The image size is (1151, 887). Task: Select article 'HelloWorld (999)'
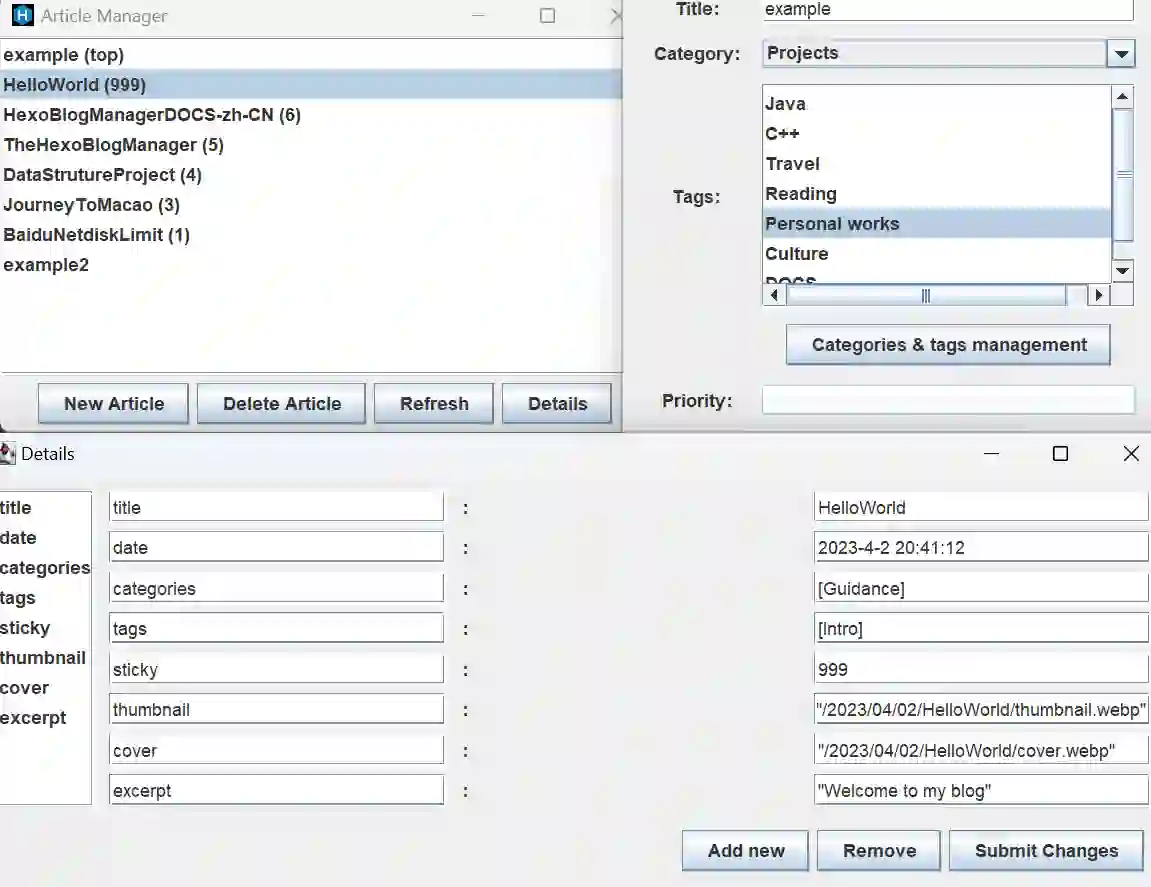(x=311, y=84)
